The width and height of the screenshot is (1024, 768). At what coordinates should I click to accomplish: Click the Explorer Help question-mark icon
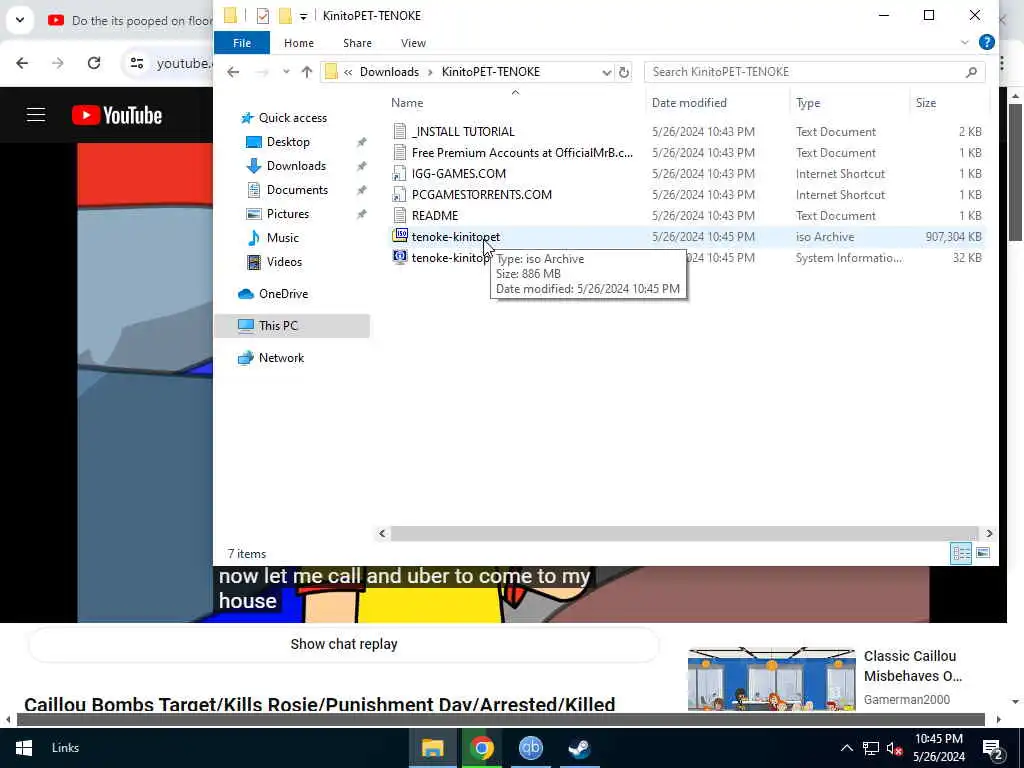(x=986, y=42)
